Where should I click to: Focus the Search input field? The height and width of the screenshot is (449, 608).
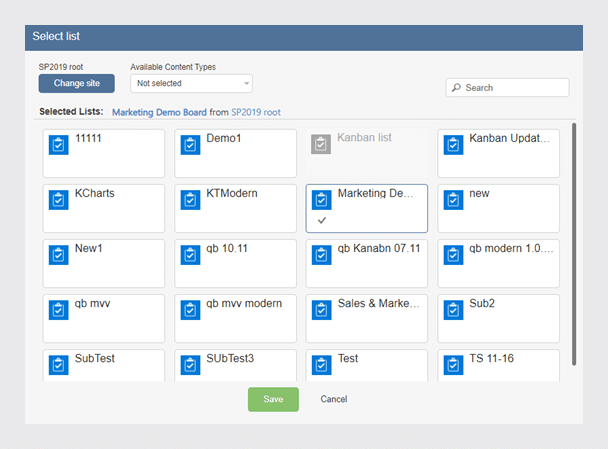tap(508, 88)
